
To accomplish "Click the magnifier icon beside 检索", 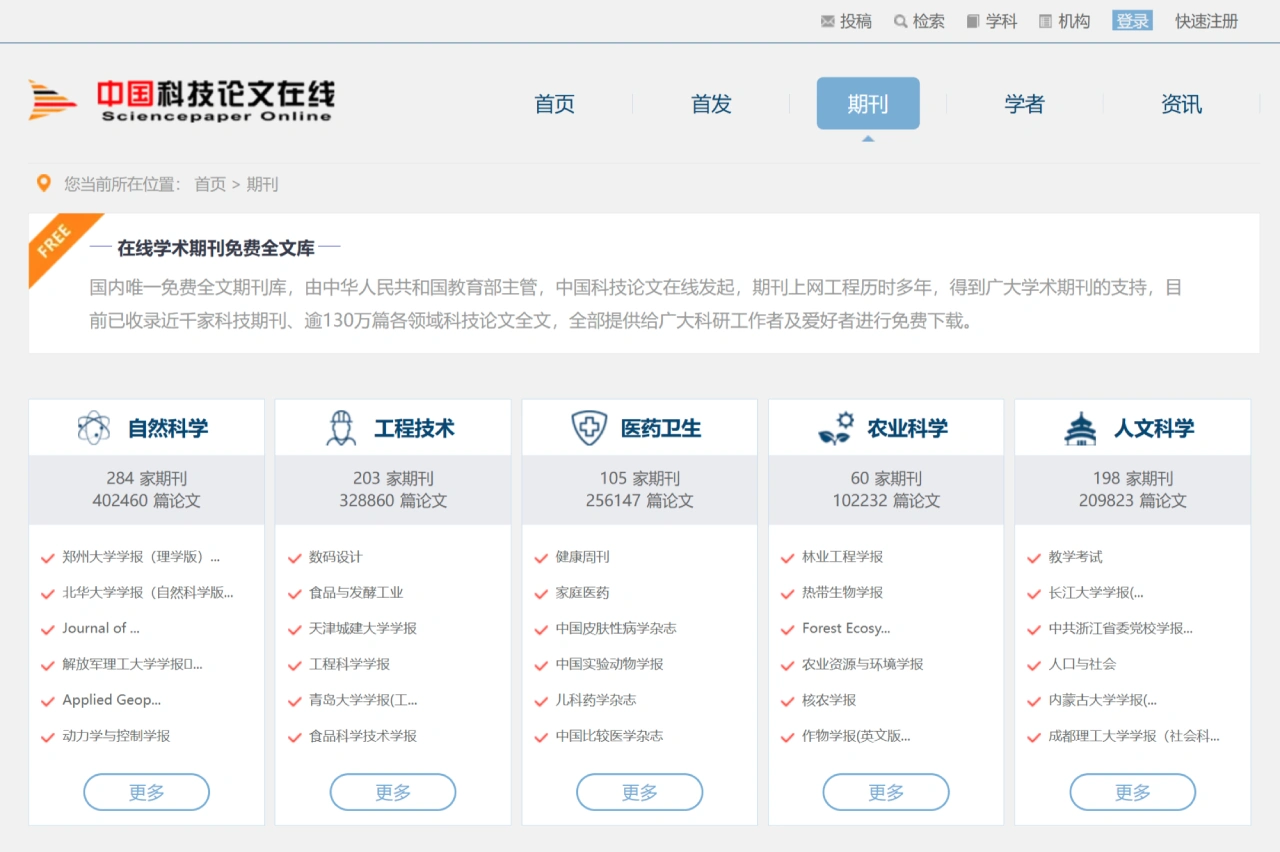I will [x=900, y=21].
